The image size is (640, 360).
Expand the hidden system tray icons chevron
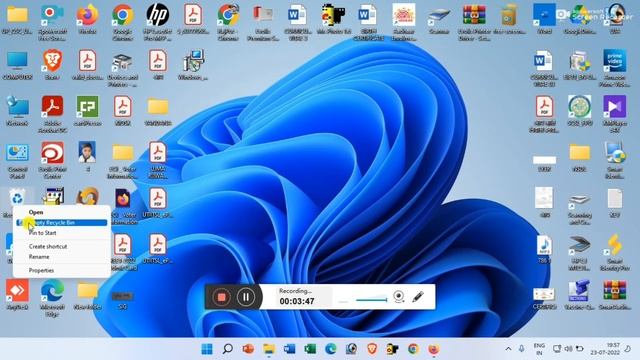508,349
